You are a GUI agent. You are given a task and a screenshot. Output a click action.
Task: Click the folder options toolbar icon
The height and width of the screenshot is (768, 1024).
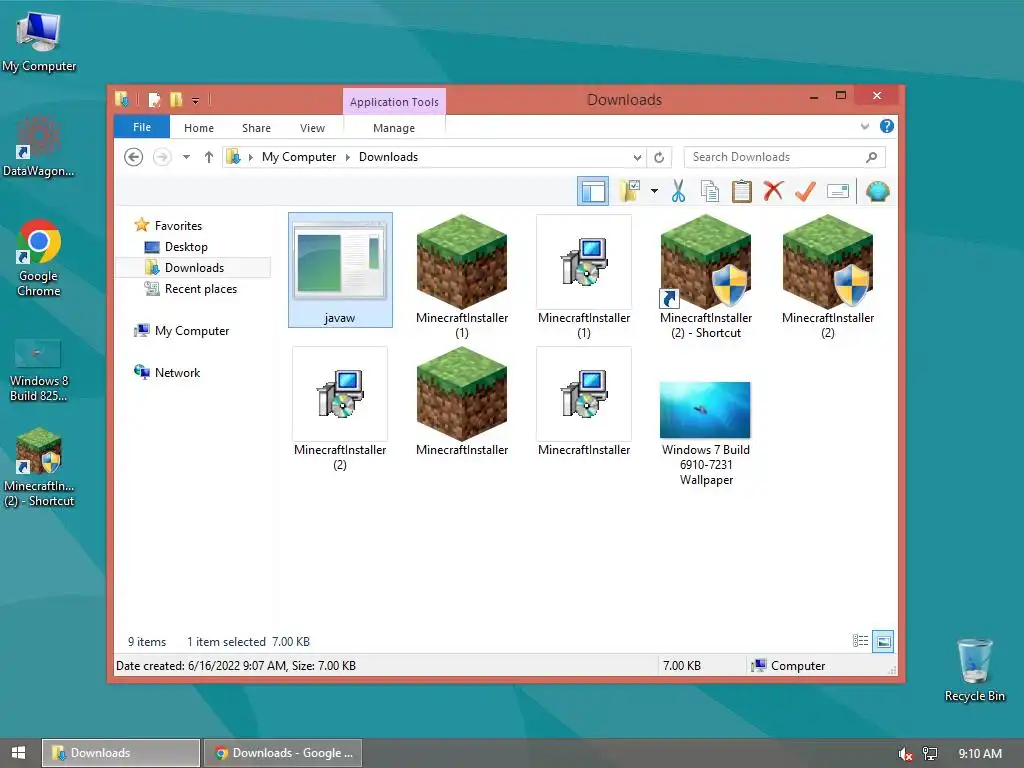pos(630,191)
